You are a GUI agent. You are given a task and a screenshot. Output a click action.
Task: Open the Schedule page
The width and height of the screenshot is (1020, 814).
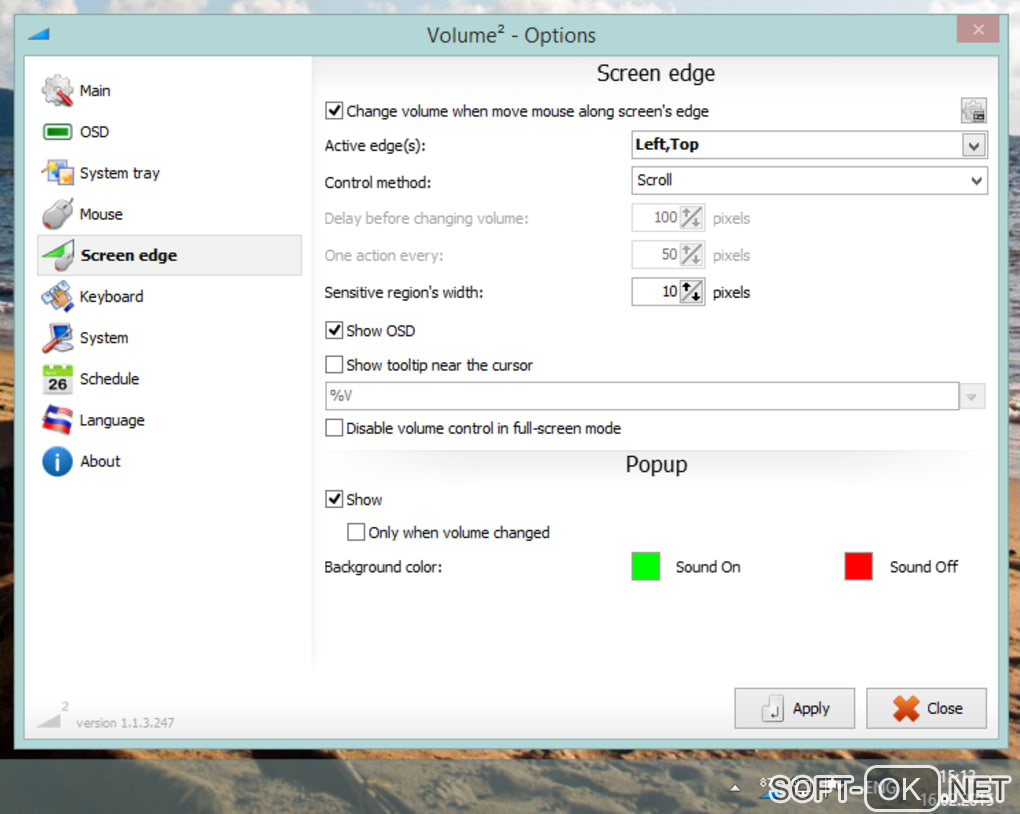[x=109, y=379]
